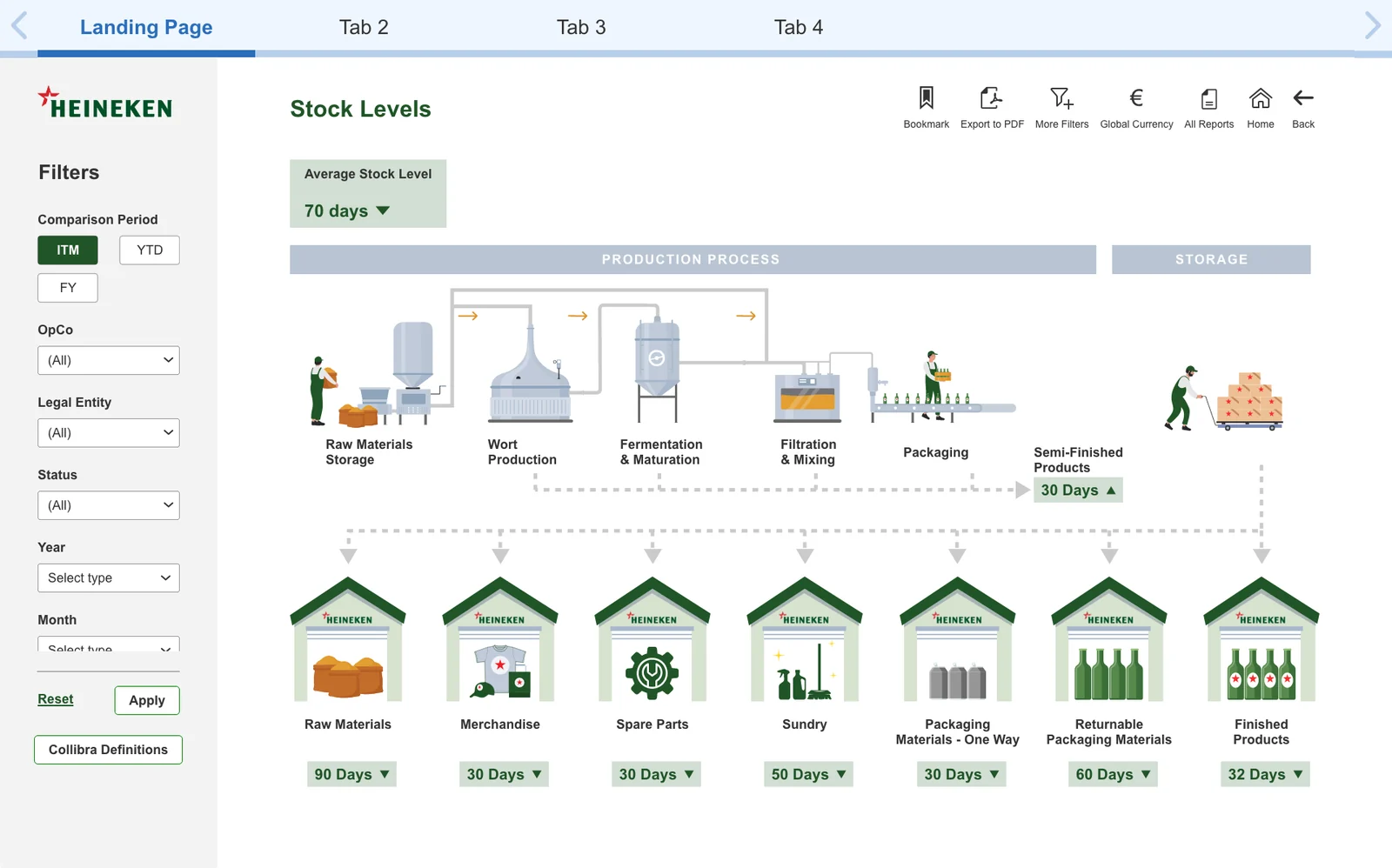Image resolution: width=1392 pixels, height=868 pixels.
Task: Expand Finished Products 32 Days value
Action: pyautogui.click(x=1265, y=774)
